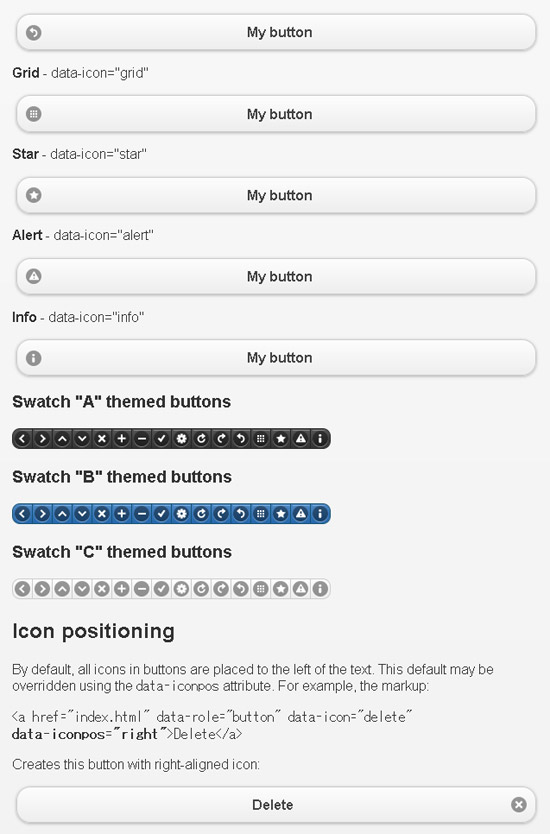Select the alert icon in Swatch C row
Screen dimensions: 550x834
(x=301, y=589)
